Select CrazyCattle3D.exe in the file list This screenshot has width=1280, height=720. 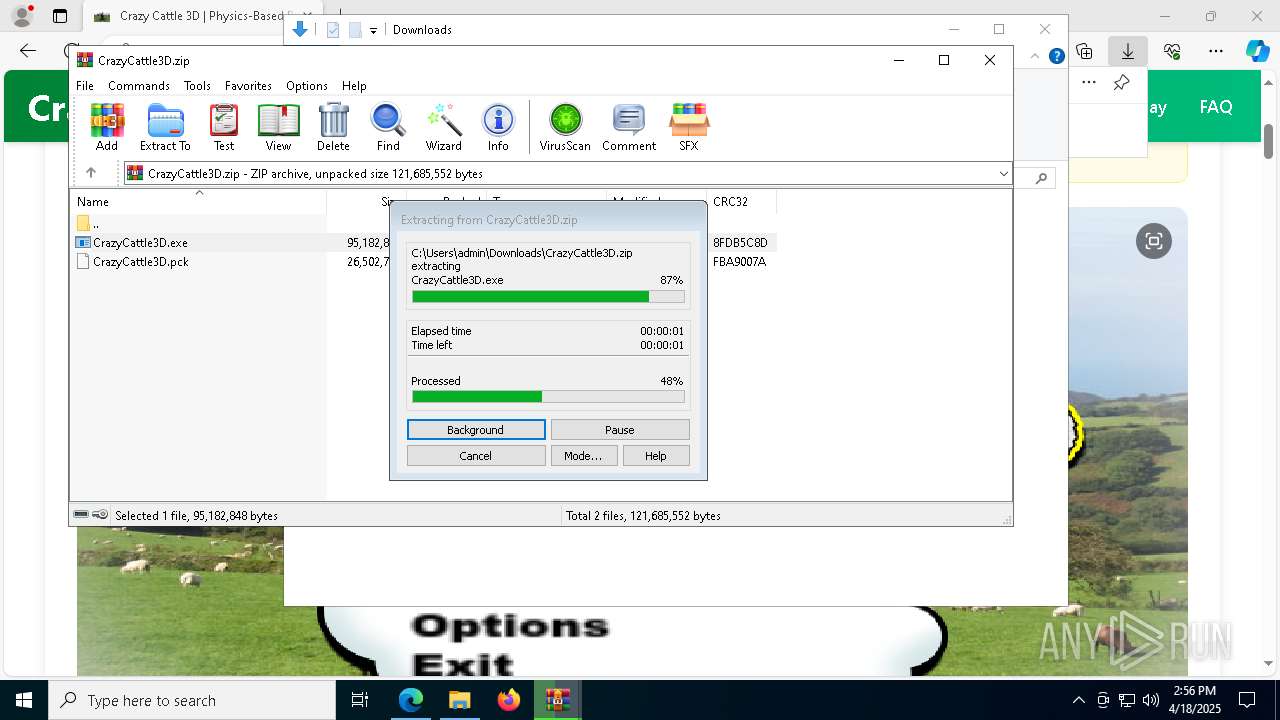tap(140, 243)
